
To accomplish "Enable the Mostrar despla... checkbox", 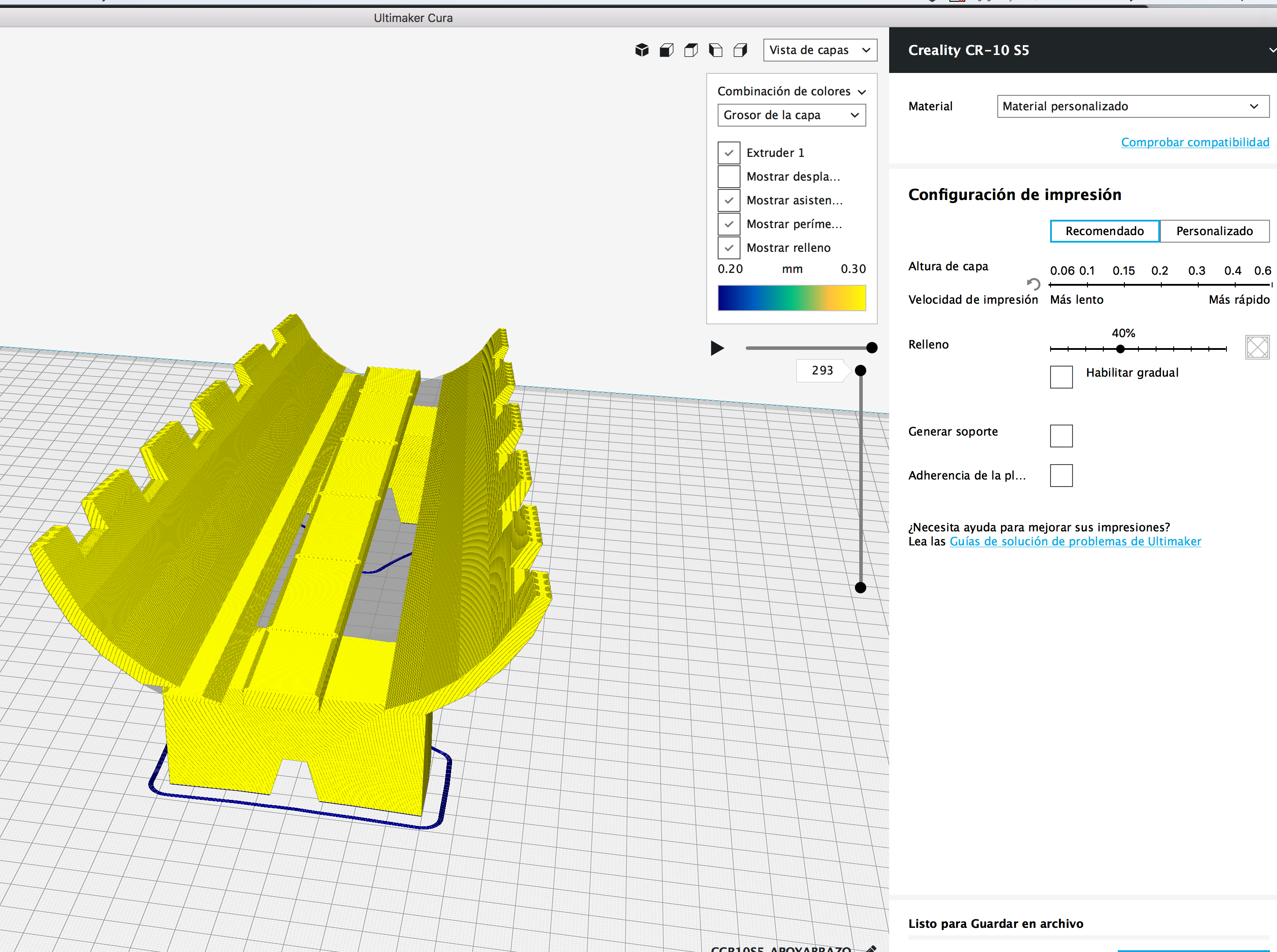I will coord(729,176).
